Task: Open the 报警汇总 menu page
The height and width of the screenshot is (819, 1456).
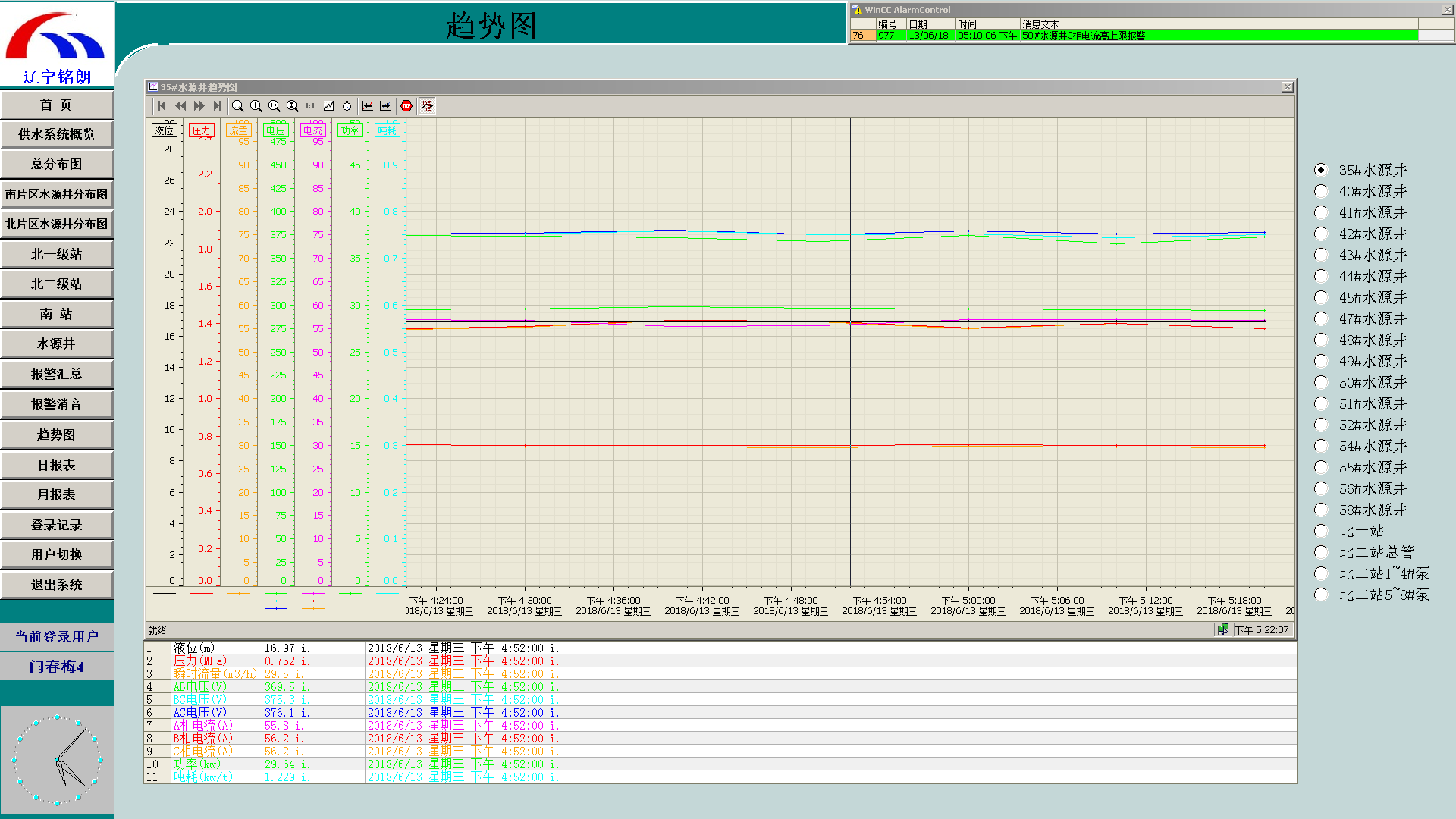Action: tap(57, 374)
